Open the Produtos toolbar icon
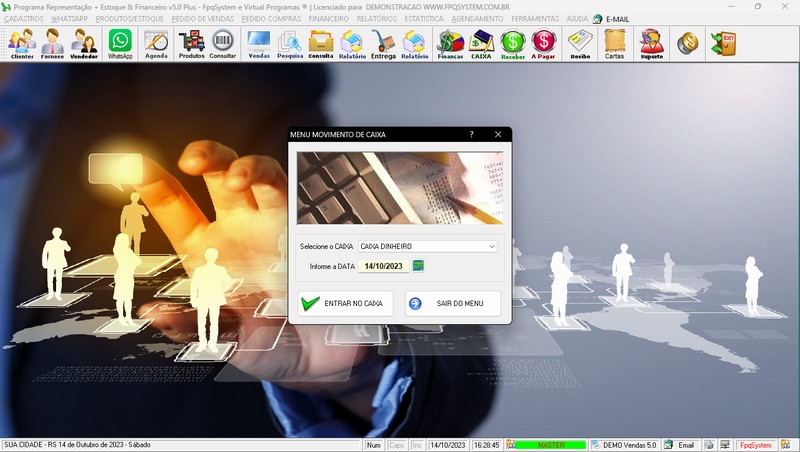This screenshot has width=800, height=452. (191, 44)
